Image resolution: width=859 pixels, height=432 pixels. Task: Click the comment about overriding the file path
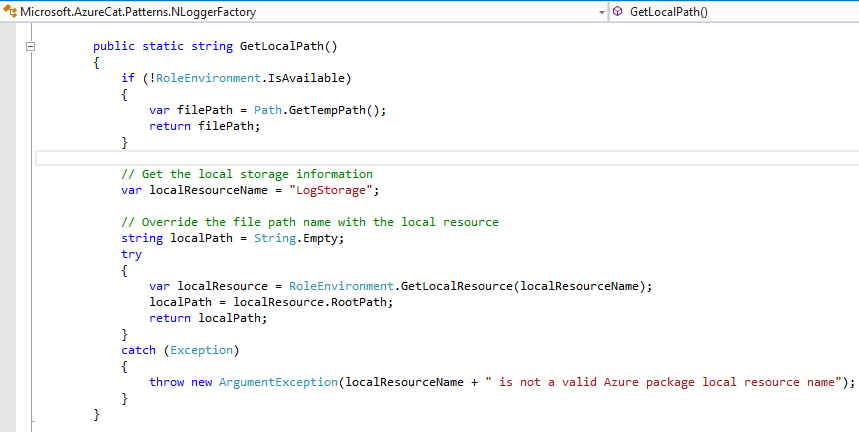pyautogui.click(x=310, y=222)
